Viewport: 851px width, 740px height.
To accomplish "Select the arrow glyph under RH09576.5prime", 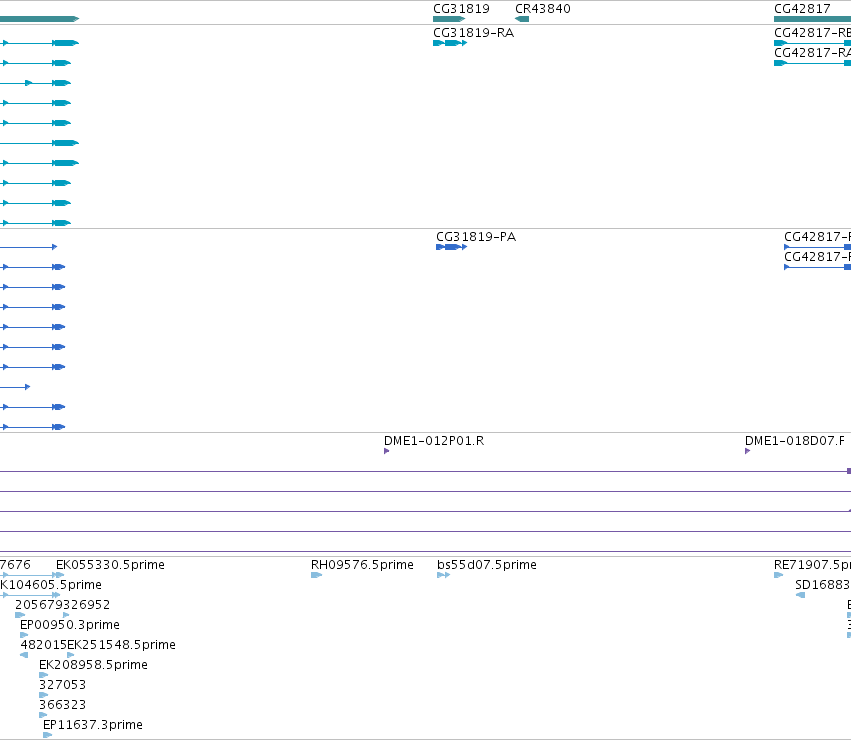I will (316, 575).
